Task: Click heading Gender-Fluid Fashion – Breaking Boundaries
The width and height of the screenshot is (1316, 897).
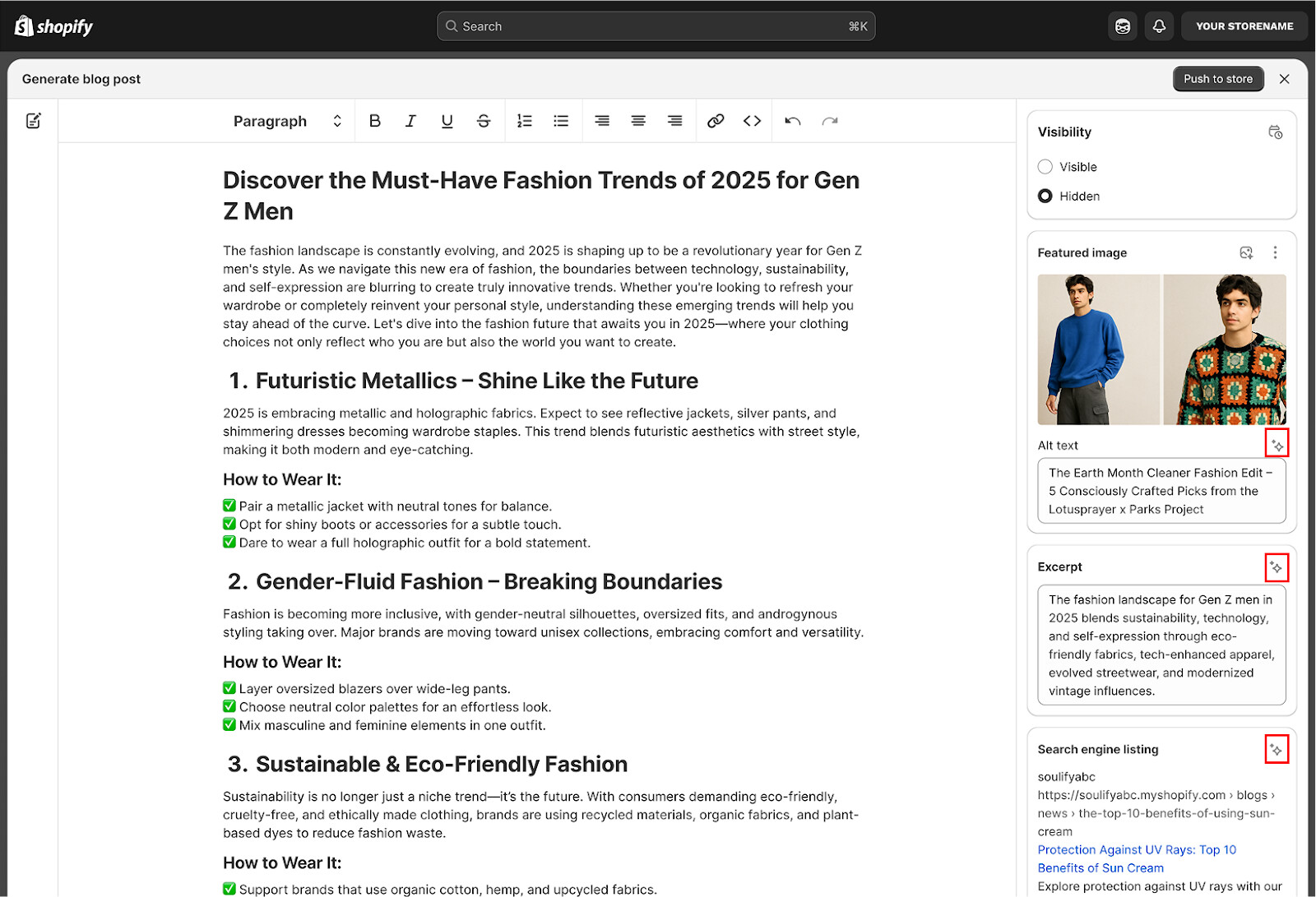Action: click(489, 581)
